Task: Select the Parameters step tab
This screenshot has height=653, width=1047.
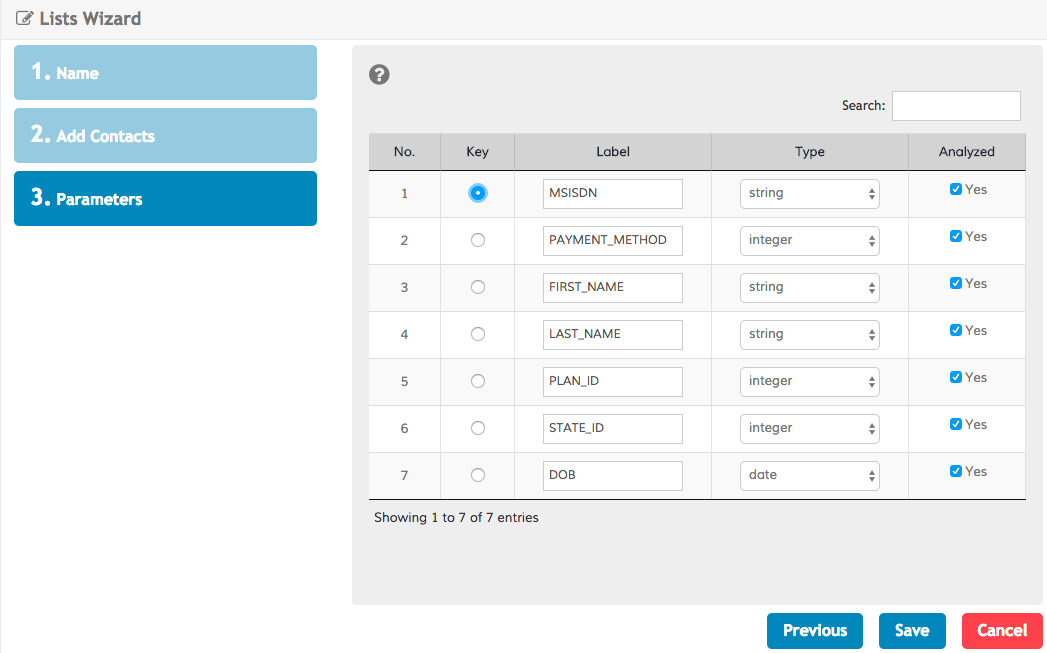Action: click(x=165, y=199)
